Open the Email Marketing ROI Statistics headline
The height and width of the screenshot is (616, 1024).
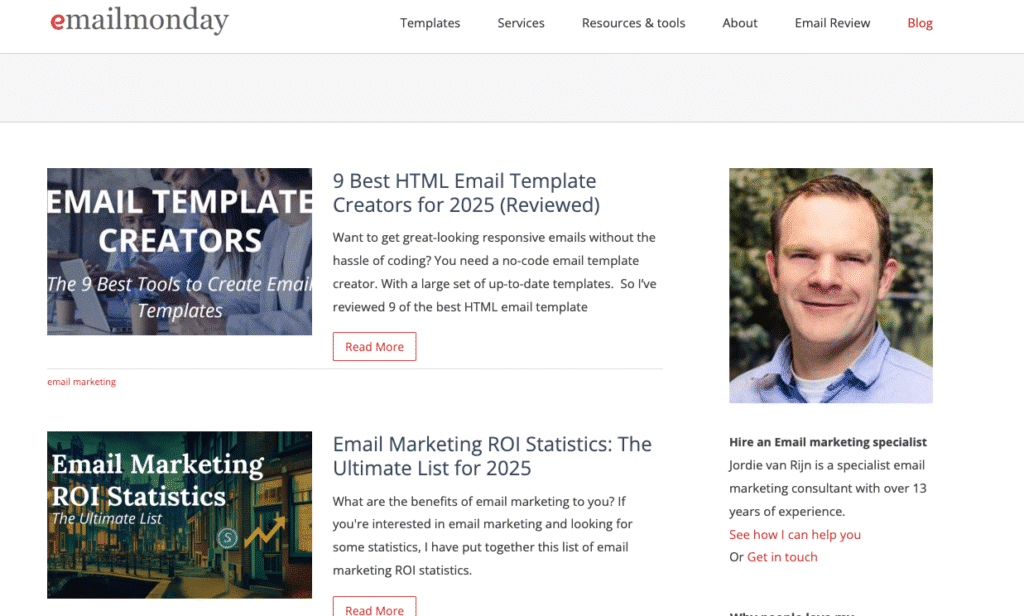coord(491,455)
